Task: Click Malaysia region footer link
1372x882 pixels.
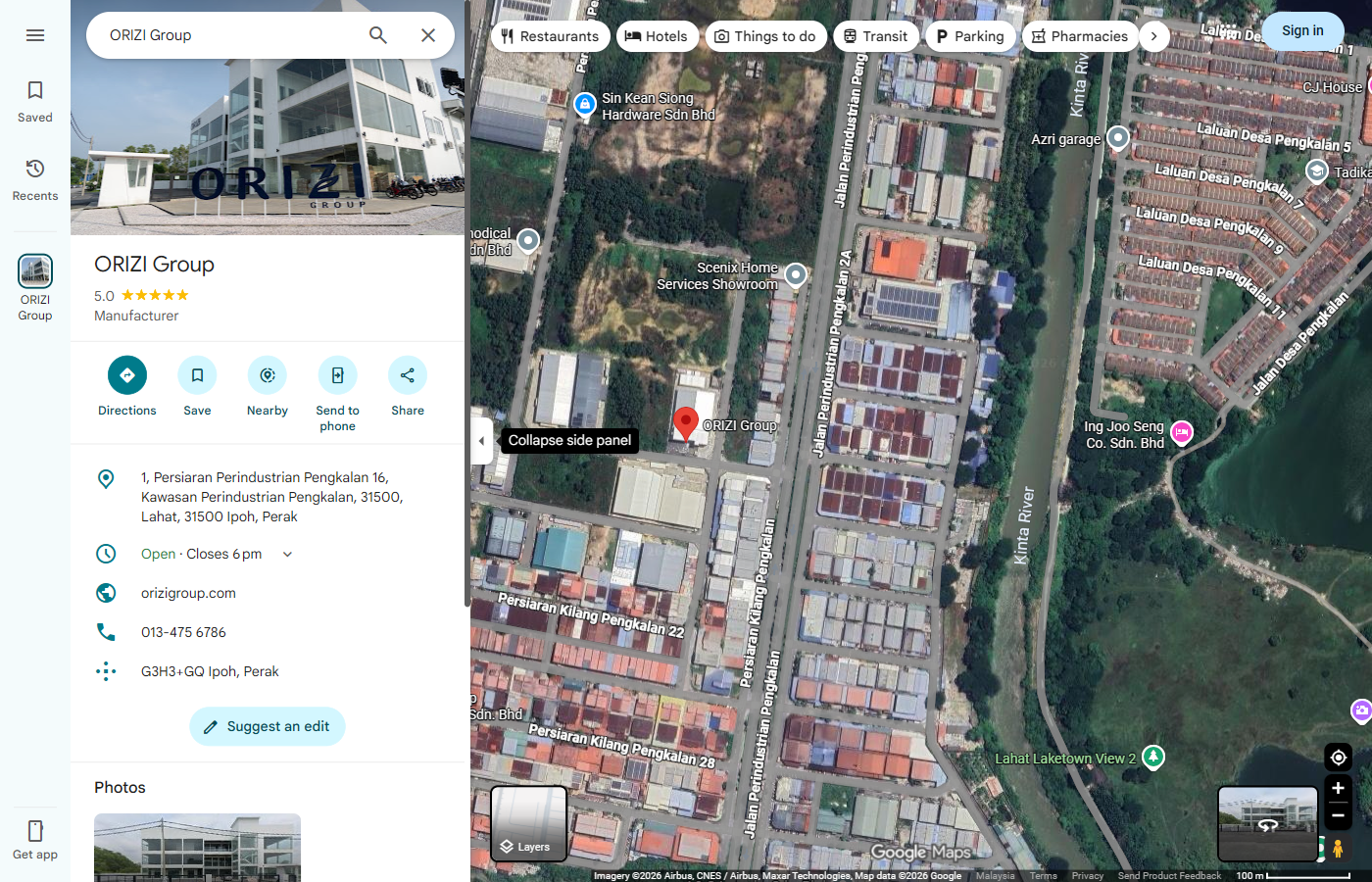Action: pos(995,876)
